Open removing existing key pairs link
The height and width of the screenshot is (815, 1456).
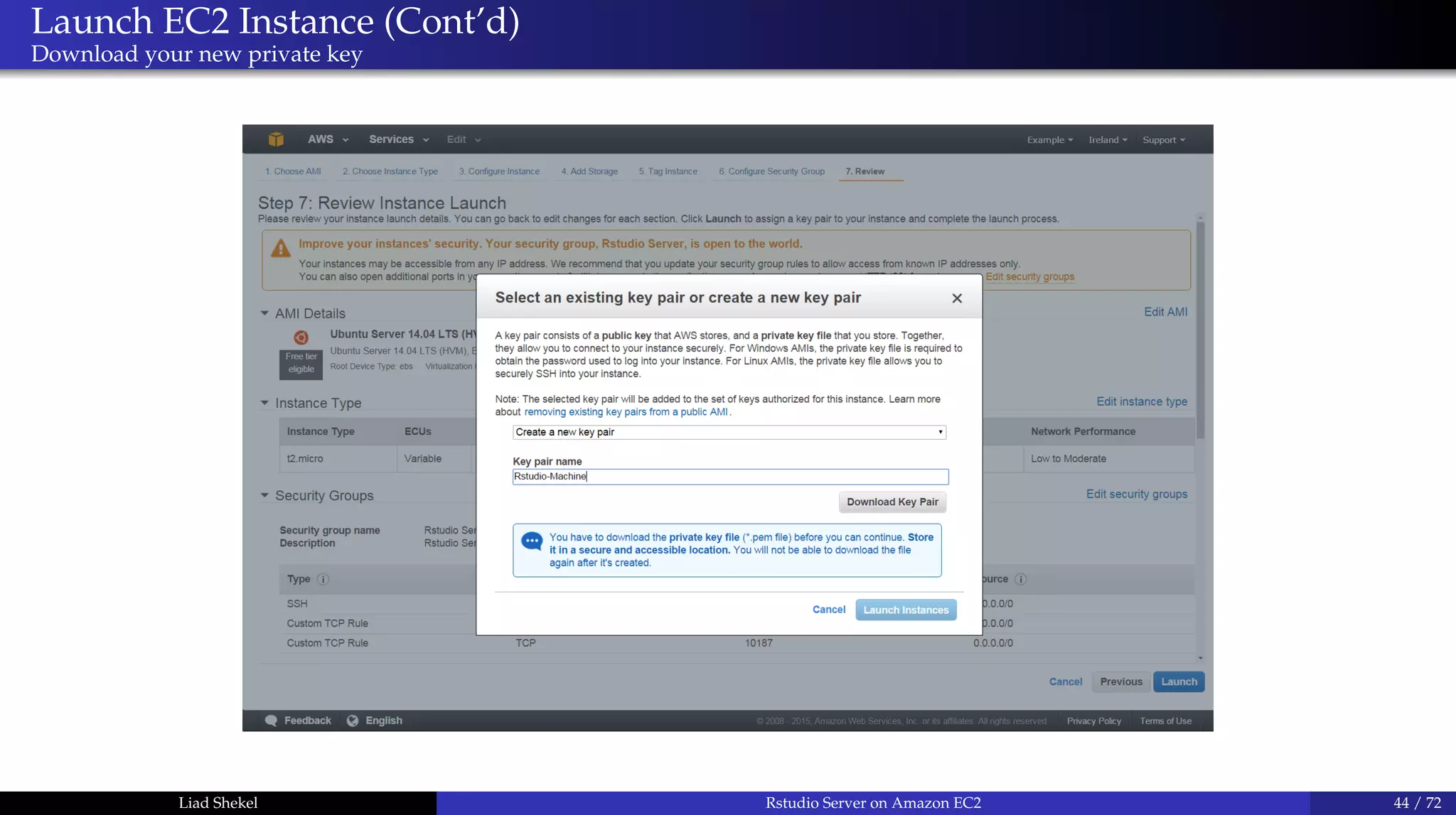pyautogui.click(x=626, y=412)
